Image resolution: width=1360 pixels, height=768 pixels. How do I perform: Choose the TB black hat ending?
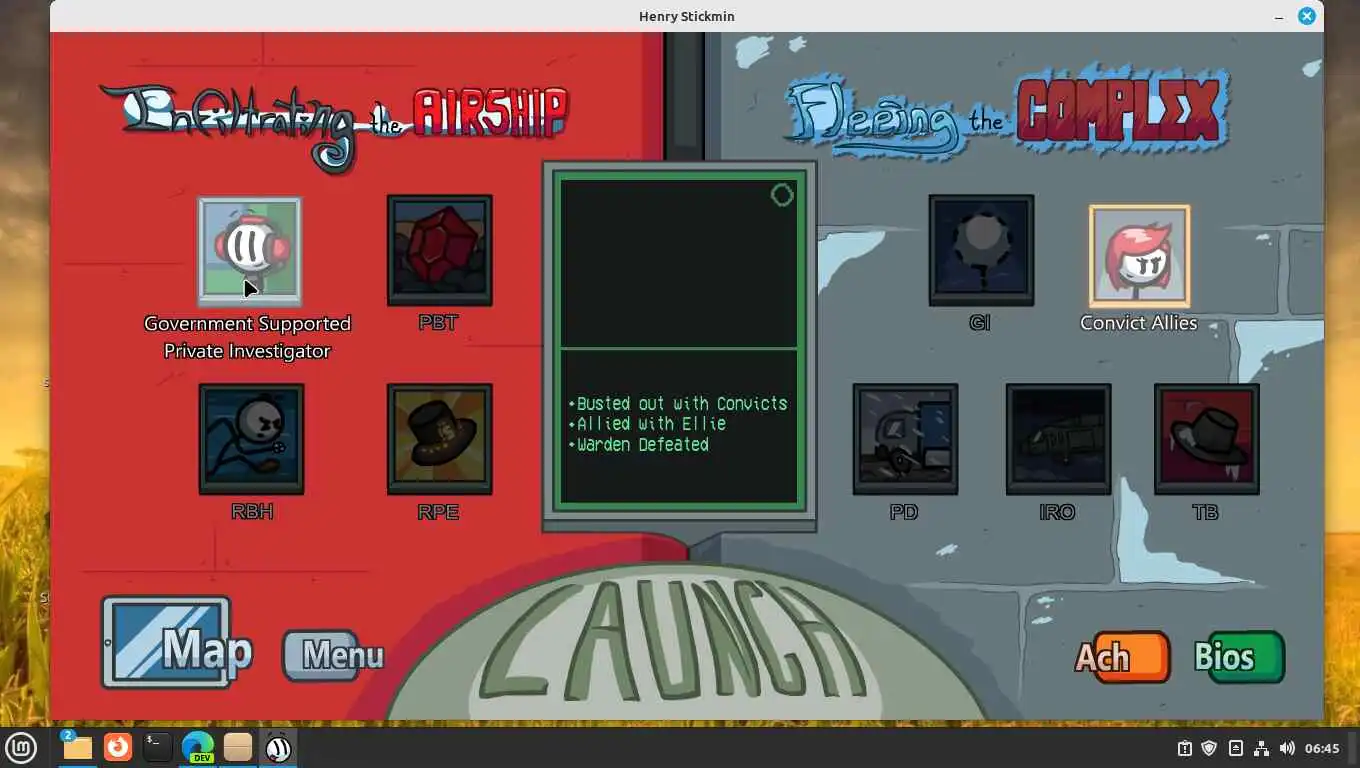click(1206, 439)
